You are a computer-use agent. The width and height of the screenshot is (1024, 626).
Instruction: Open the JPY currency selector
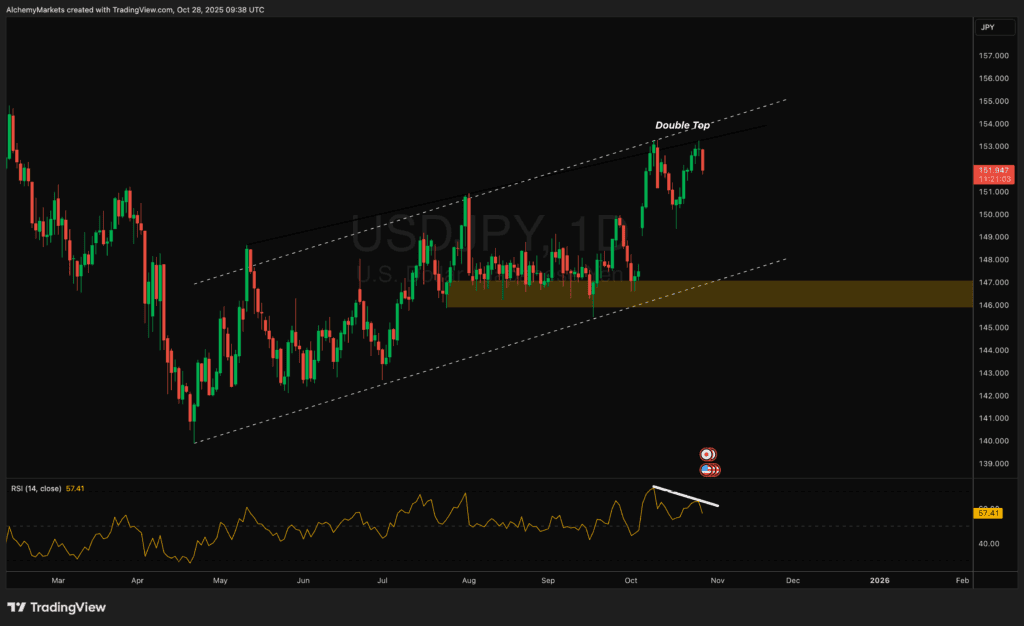(995, 27)
